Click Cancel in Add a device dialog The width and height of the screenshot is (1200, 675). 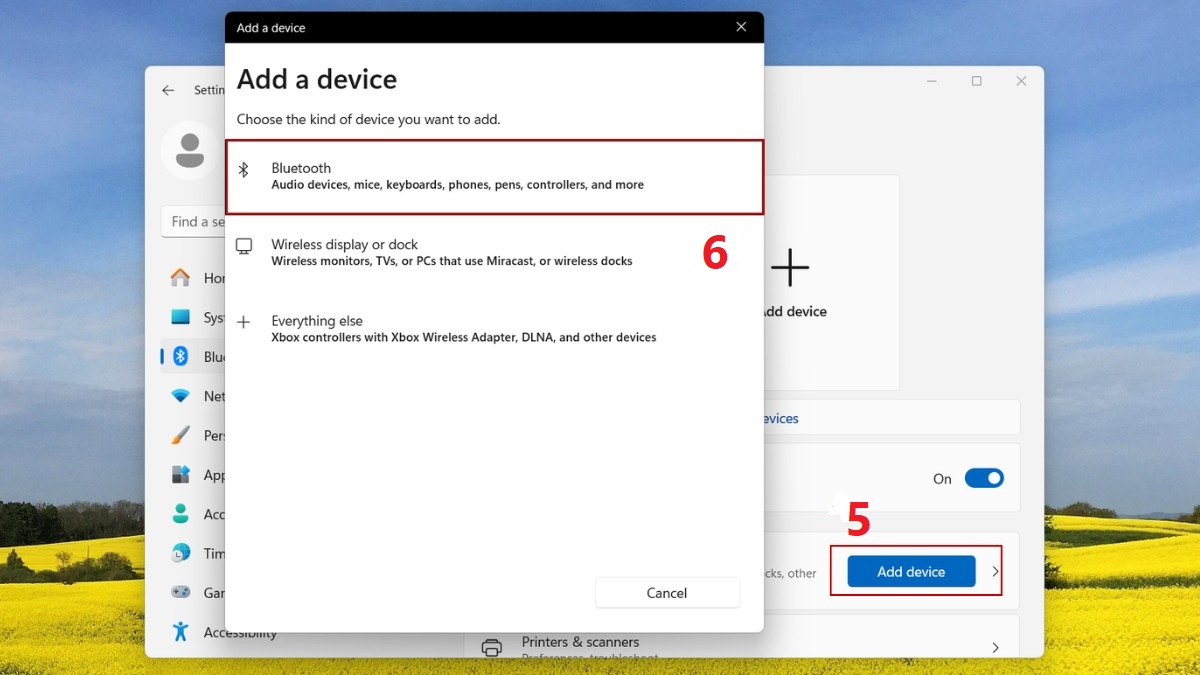pyautogui.click(x=666, y=593)
